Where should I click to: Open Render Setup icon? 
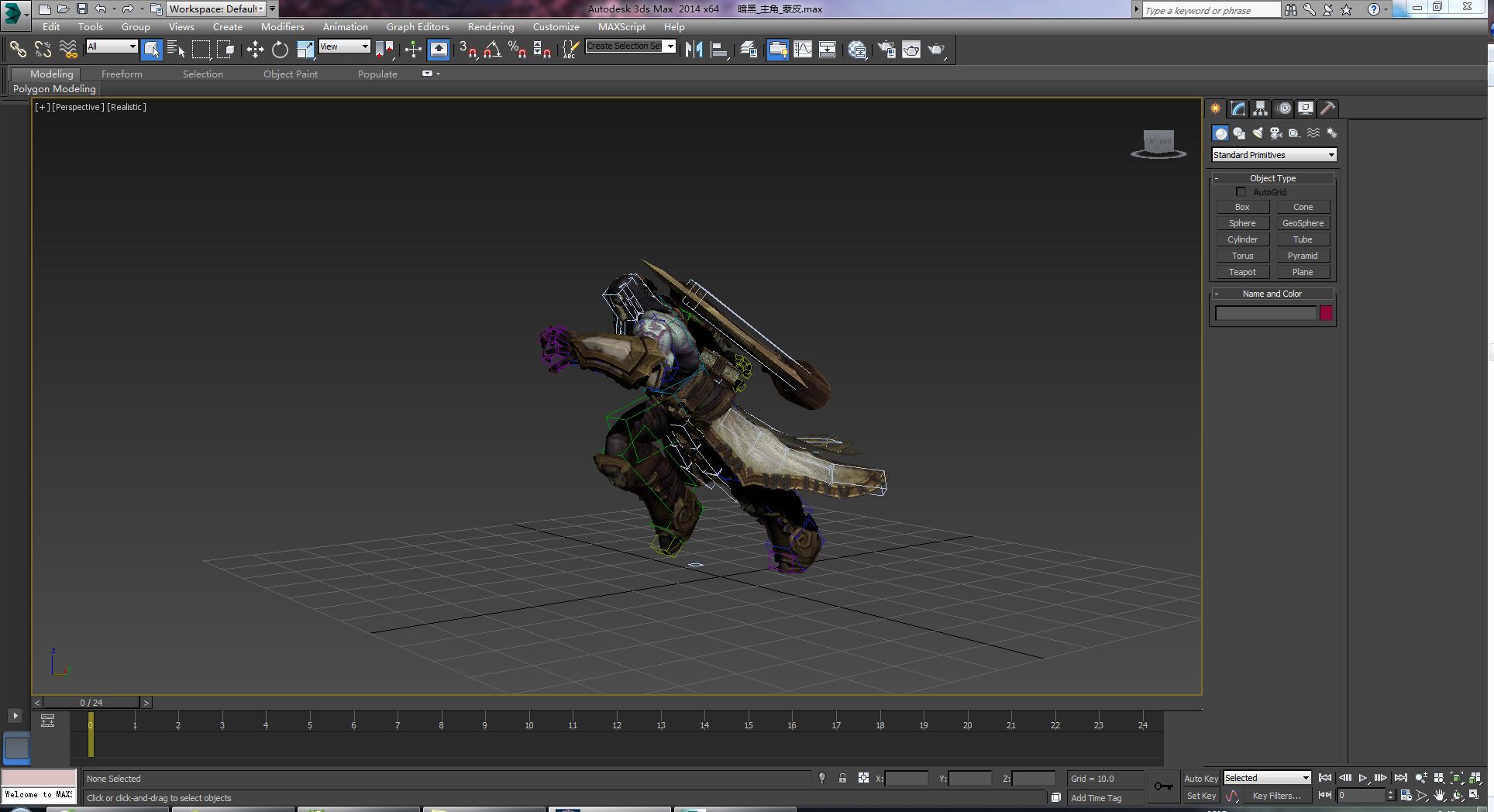tap(886, 50)
